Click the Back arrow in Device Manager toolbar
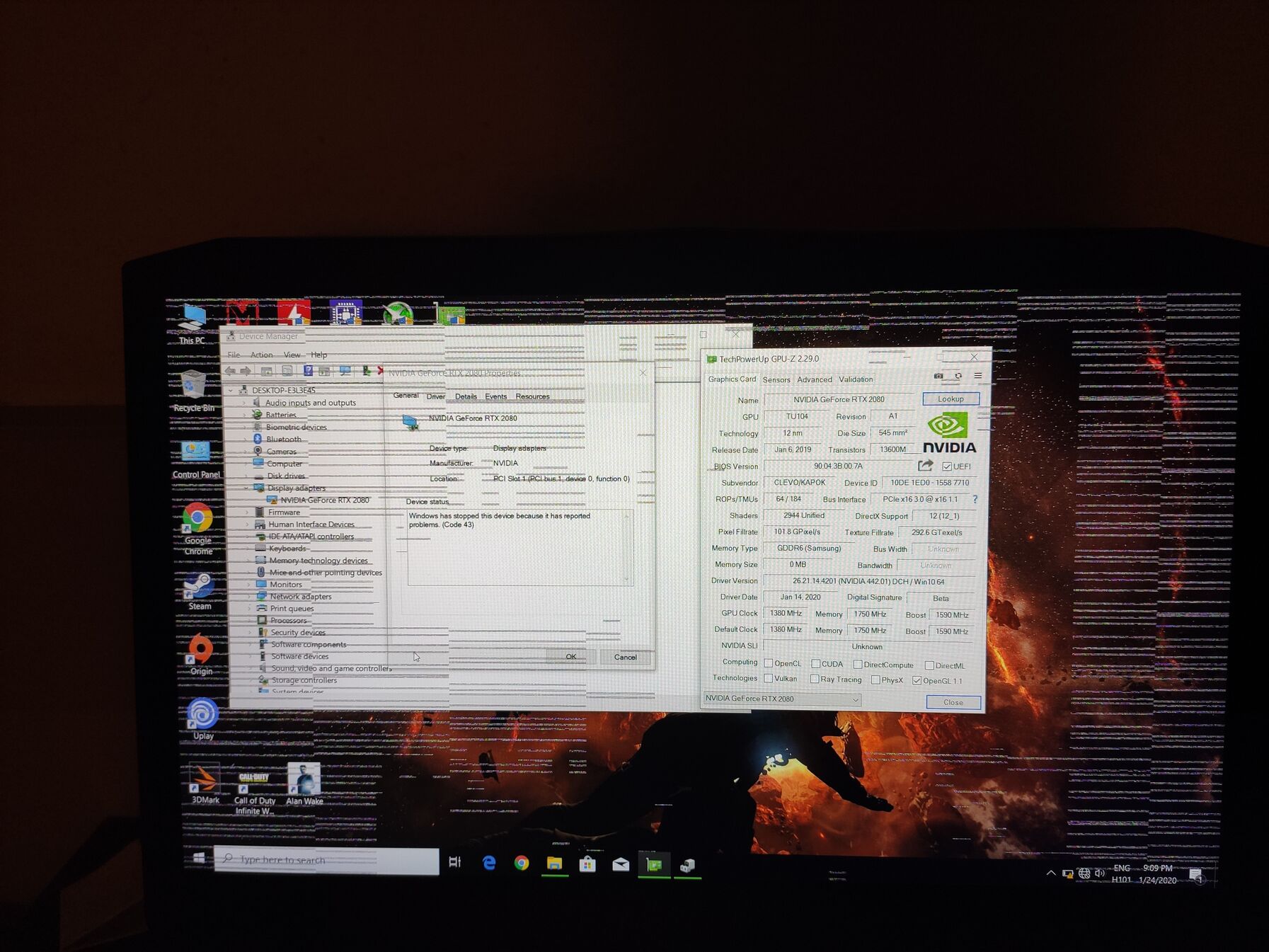 [x=230, y=371]
